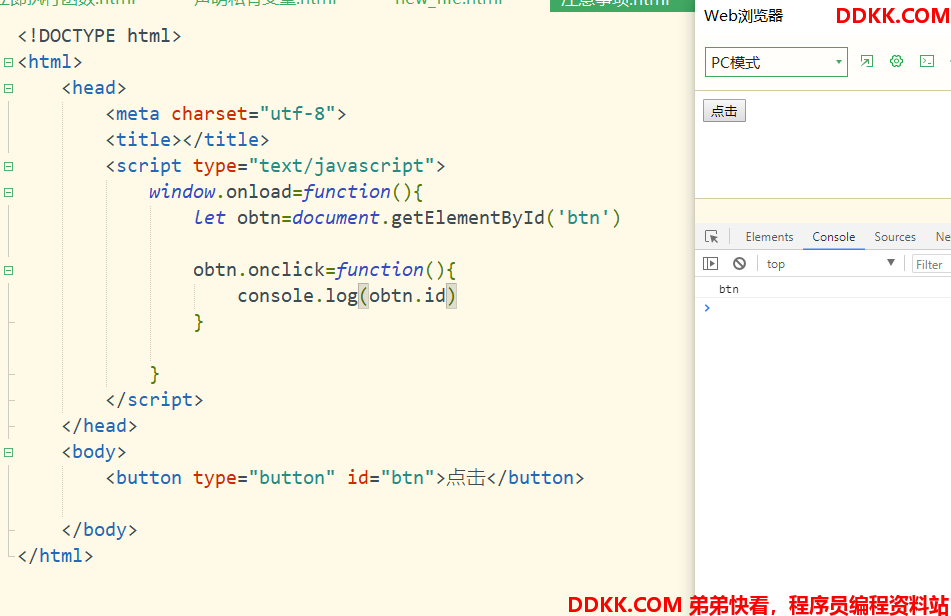
Task: Collapse the script tag fold marker
Action: [8, 166]
